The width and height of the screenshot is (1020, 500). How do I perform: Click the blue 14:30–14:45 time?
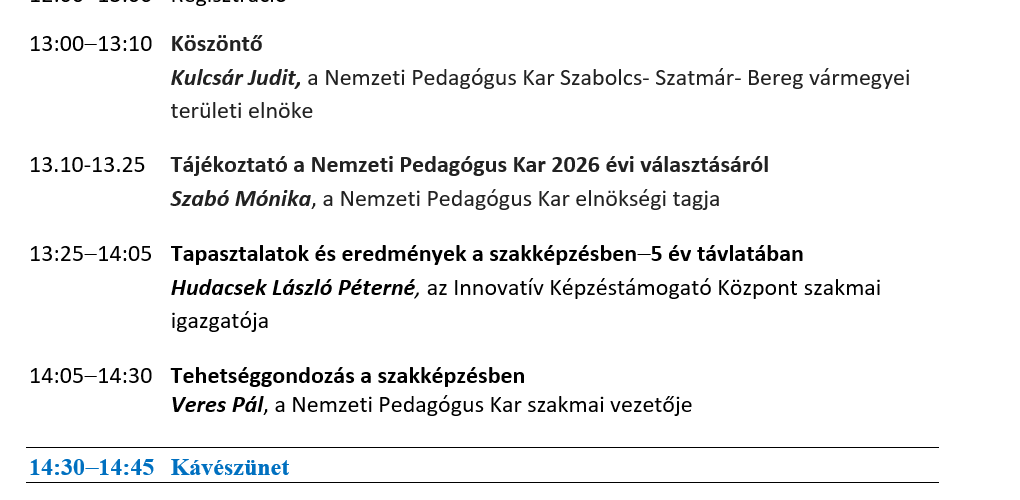(x=91, y=467)
